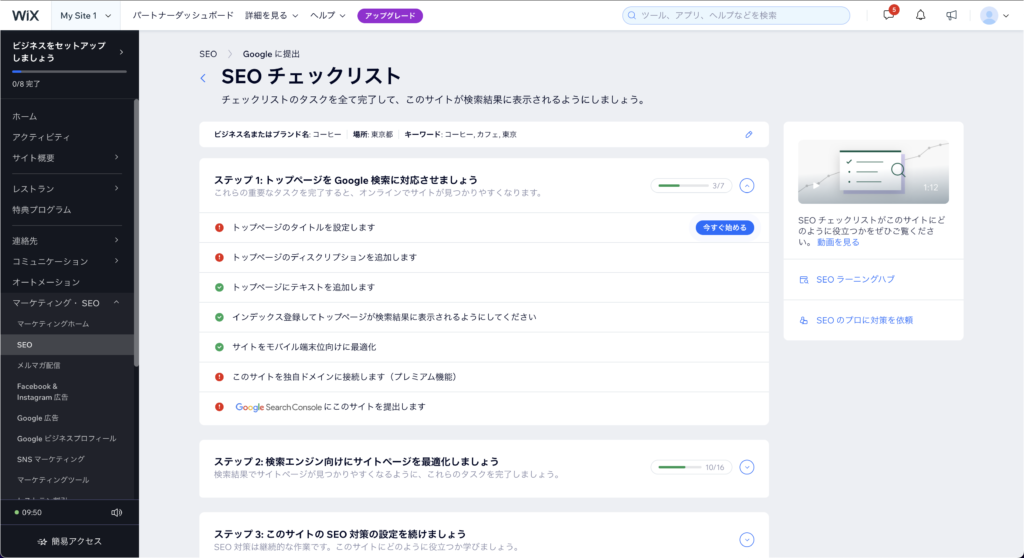
Task: Click red alert icon for 独自ドメイン row
Action: (x=219, y=377)
